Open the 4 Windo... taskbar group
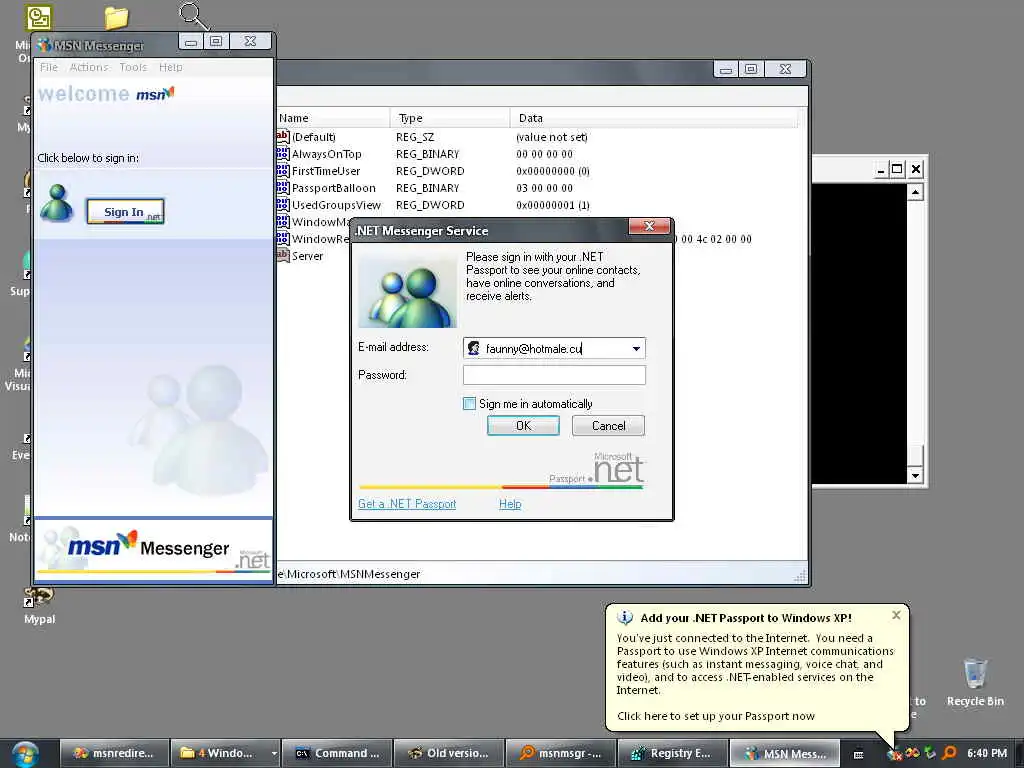Image resolution: width=1024 pixels, height=768 pixels. click(x=225, y=753)
